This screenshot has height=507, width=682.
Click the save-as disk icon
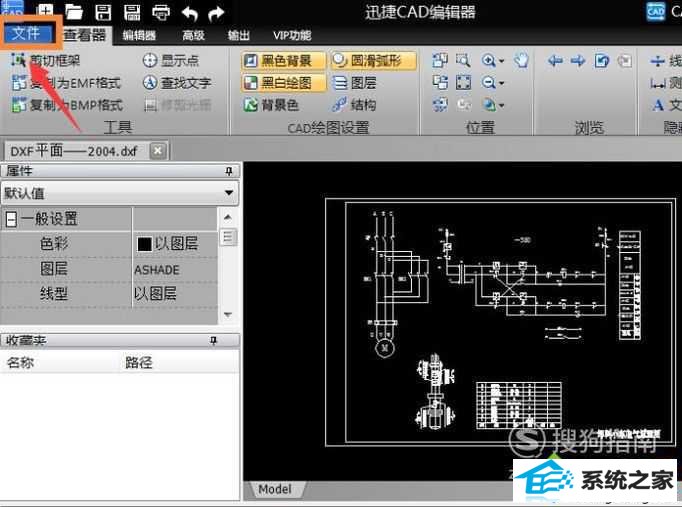[x=132, y=12]
